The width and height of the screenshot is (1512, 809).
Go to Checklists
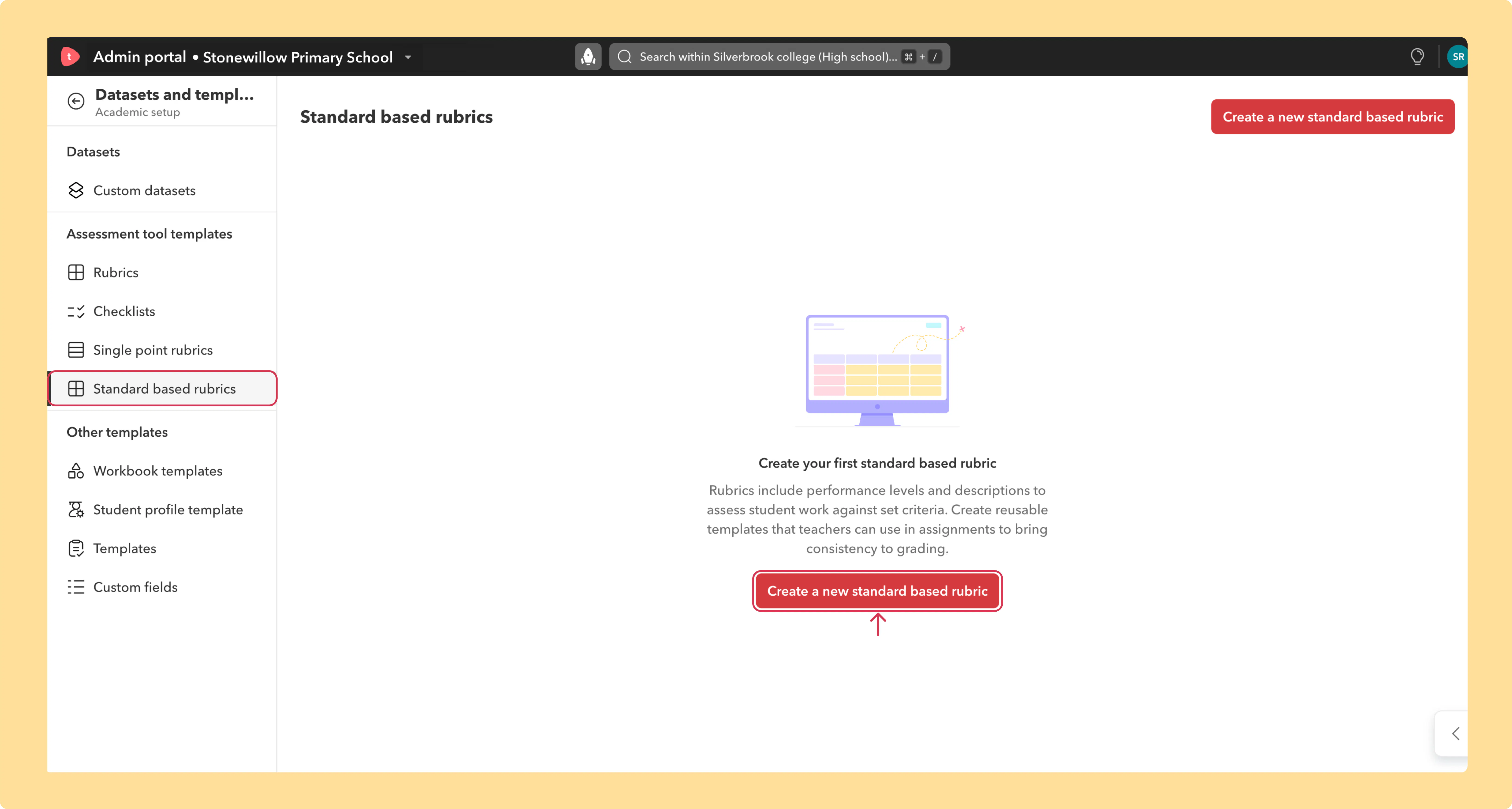pos(161,311)
